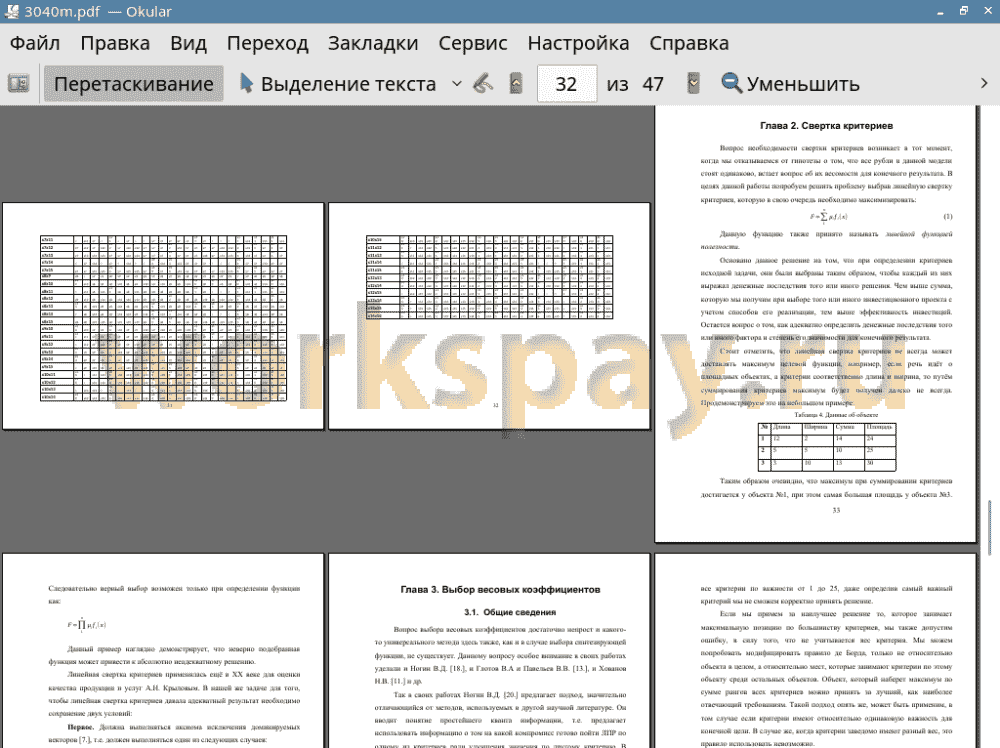1000x748 pixels.
Task: Toggle the annotation pen tool icon
Action: click(483, 84)
